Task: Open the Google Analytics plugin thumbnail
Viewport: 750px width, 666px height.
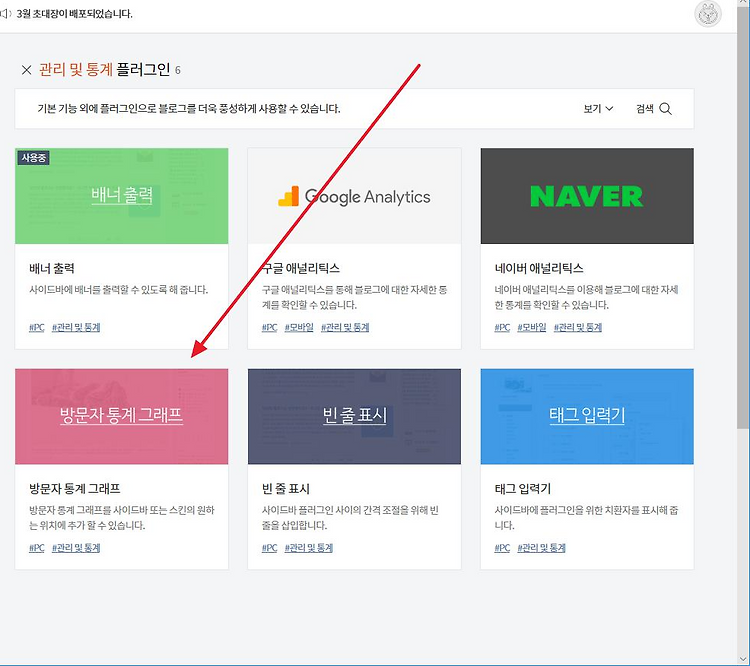Action: point(354,196)
